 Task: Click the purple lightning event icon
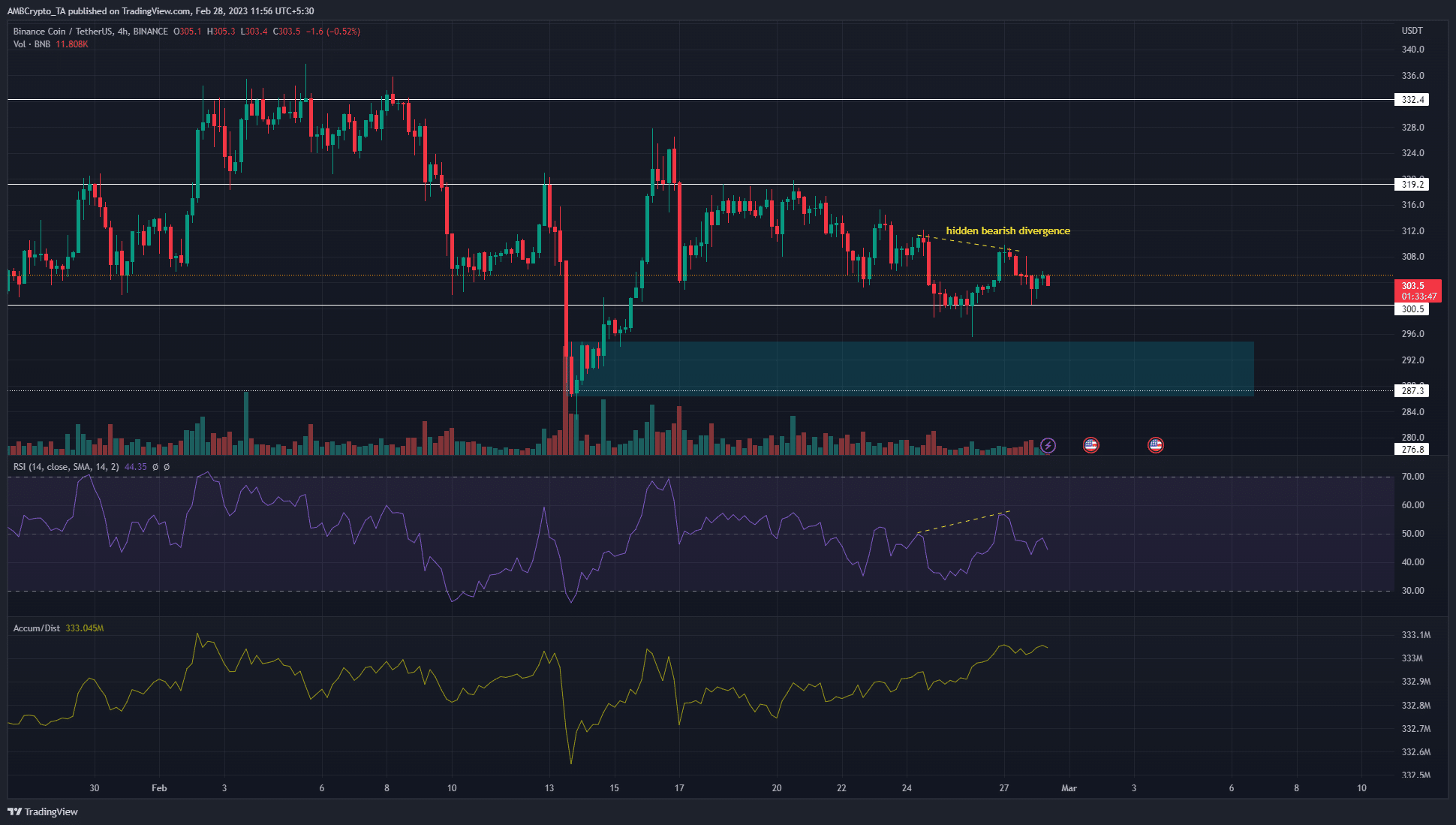(1048, 446)
